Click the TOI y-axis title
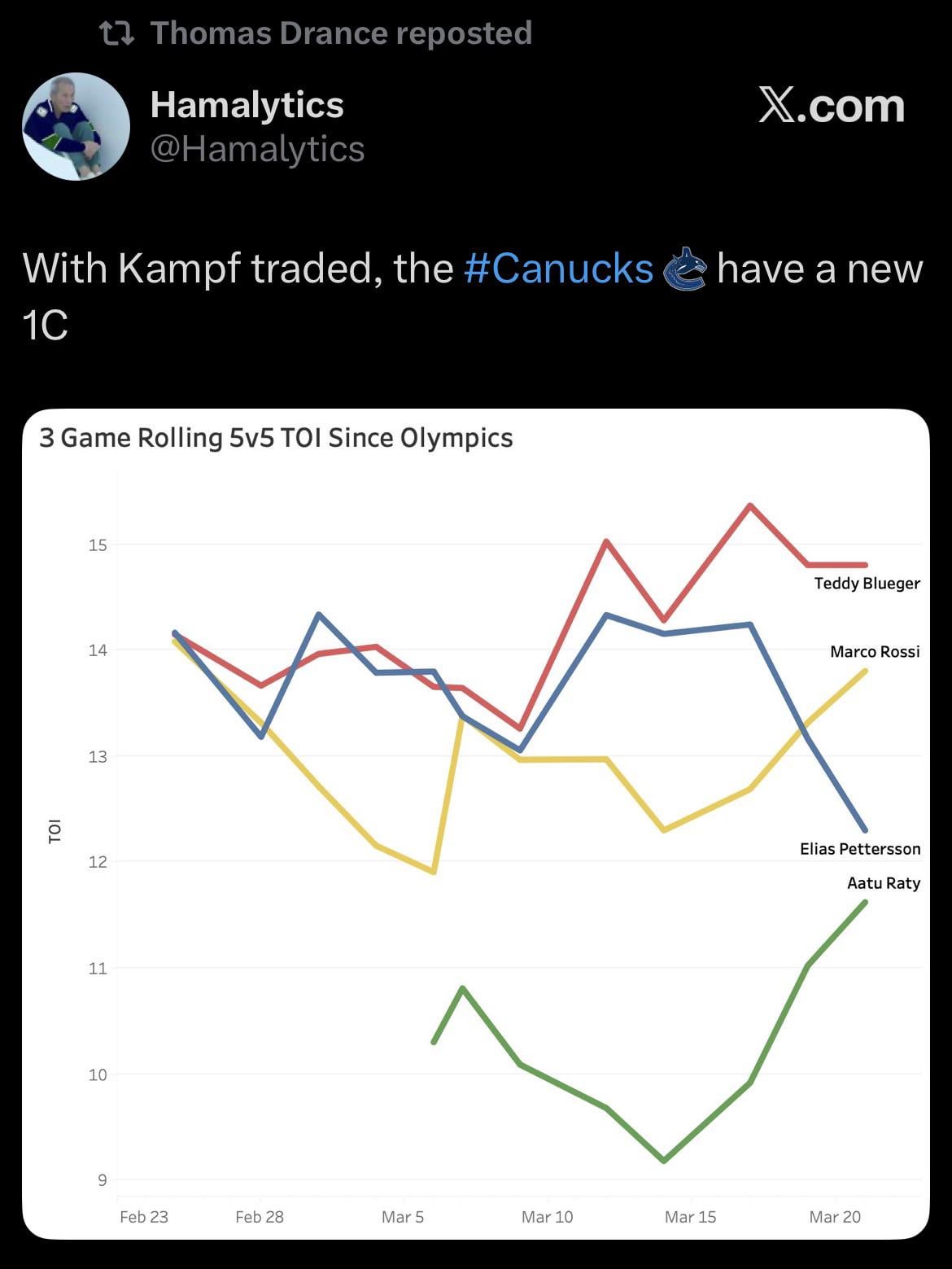 click(x=55, y=831)
